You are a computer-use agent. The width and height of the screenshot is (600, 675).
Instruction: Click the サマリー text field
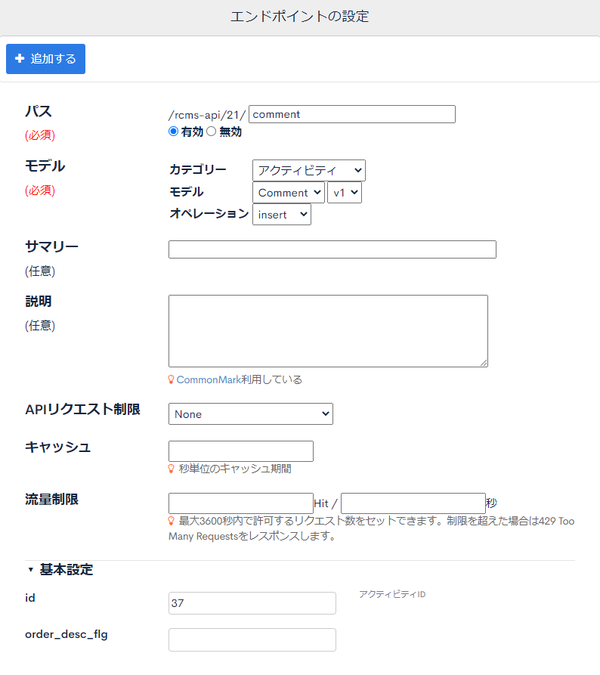click(332, 250)
